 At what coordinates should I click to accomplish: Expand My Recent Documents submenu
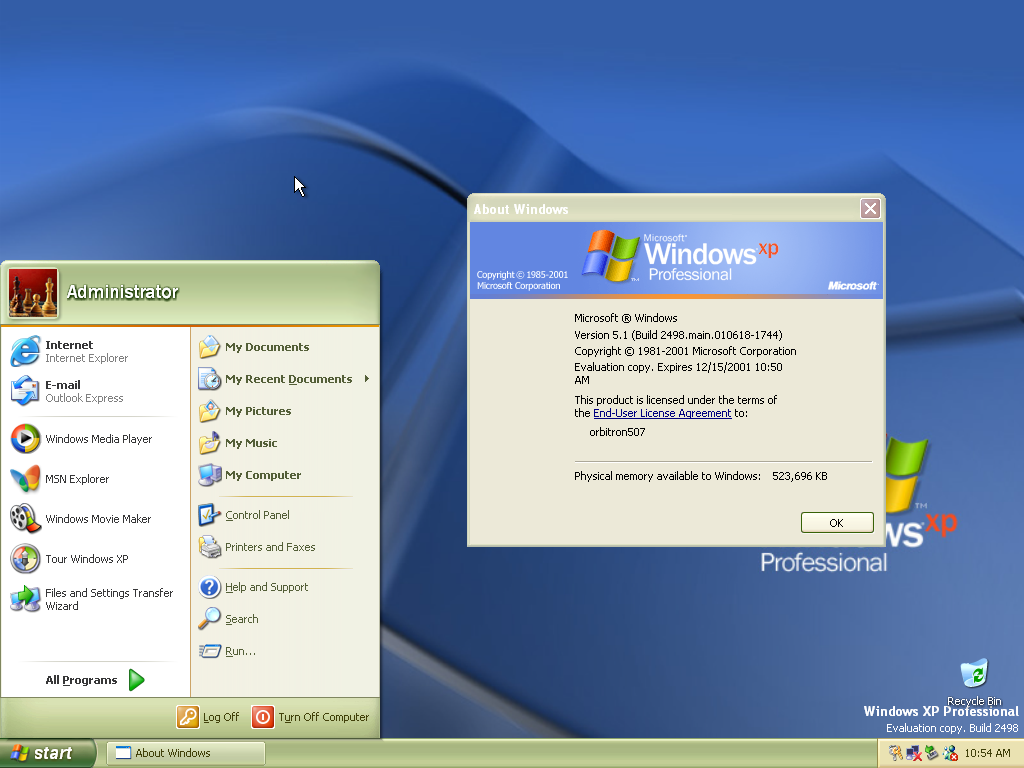coord(285,379)
